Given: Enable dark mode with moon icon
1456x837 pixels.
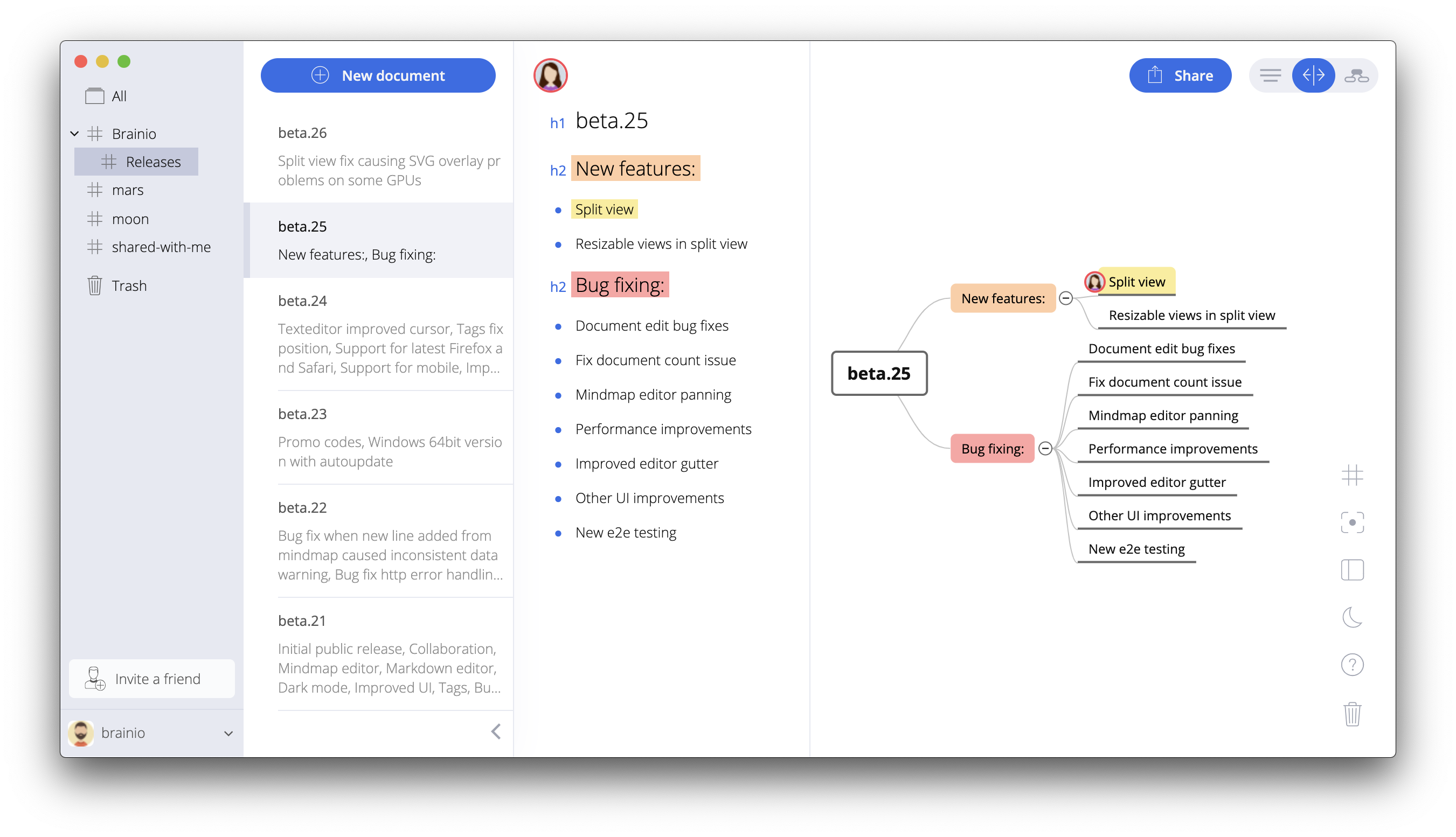Looking at the screenshot, I should coord(1352,617).
